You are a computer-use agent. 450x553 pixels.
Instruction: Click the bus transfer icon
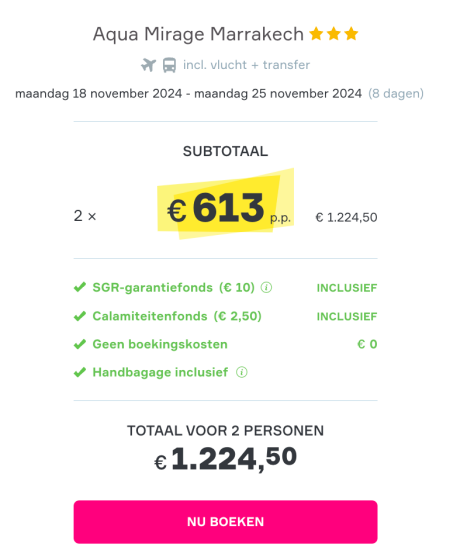pos(169,65)
